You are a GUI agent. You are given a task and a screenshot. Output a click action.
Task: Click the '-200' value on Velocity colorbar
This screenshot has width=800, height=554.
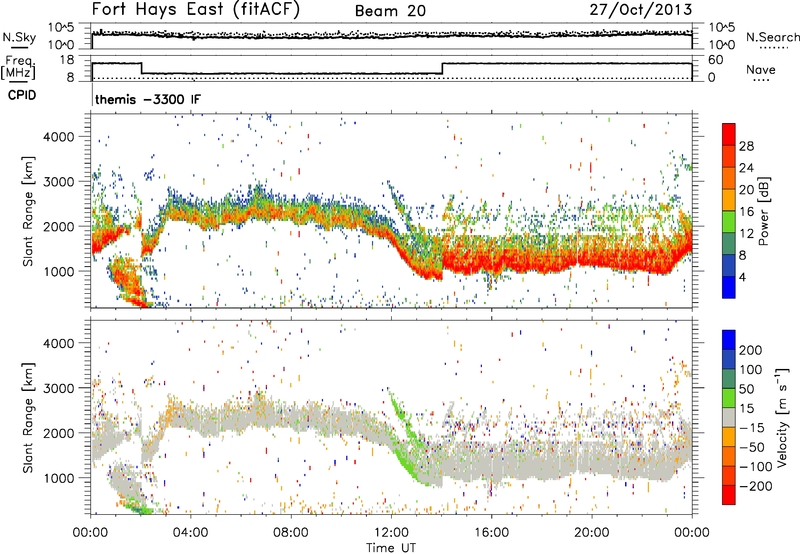click(x=754, y=486)
